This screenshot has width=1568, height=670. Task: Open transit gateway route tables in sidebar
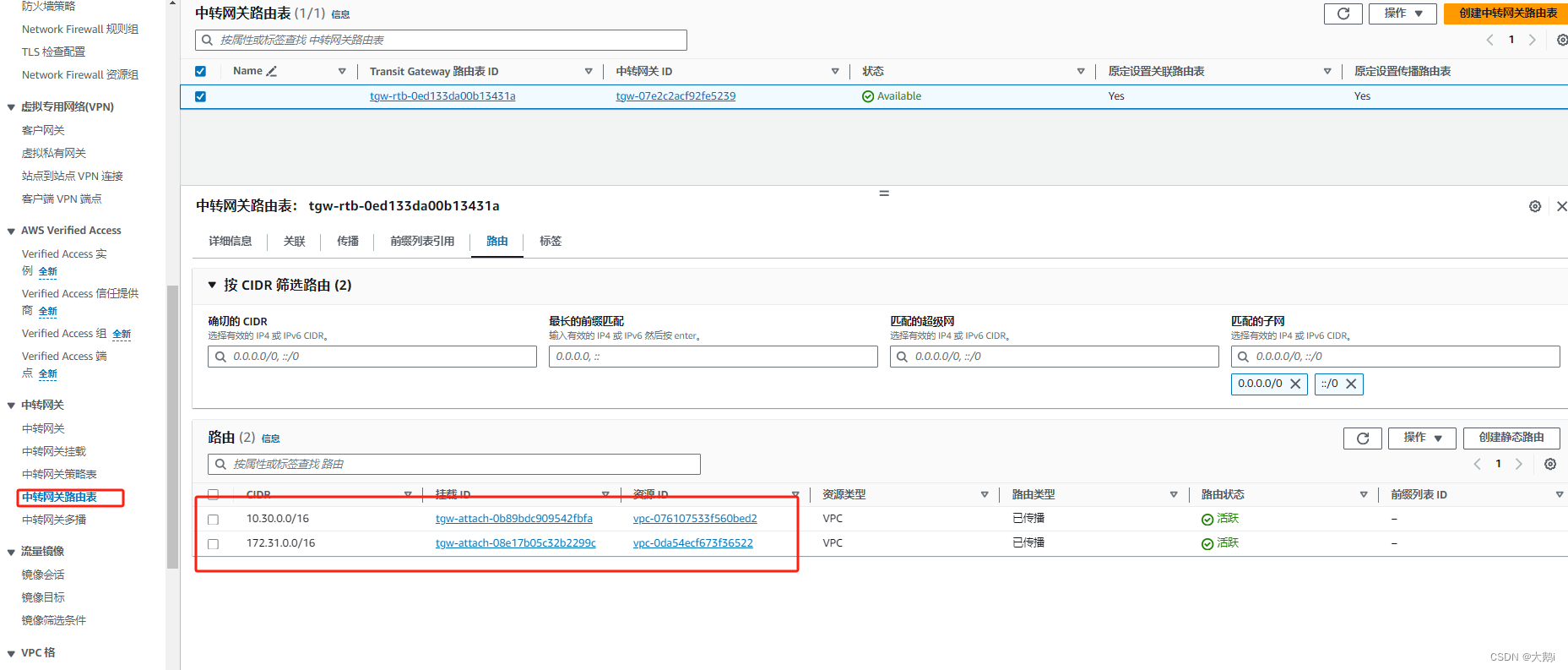pyautogui.click(x=59, y=497)
